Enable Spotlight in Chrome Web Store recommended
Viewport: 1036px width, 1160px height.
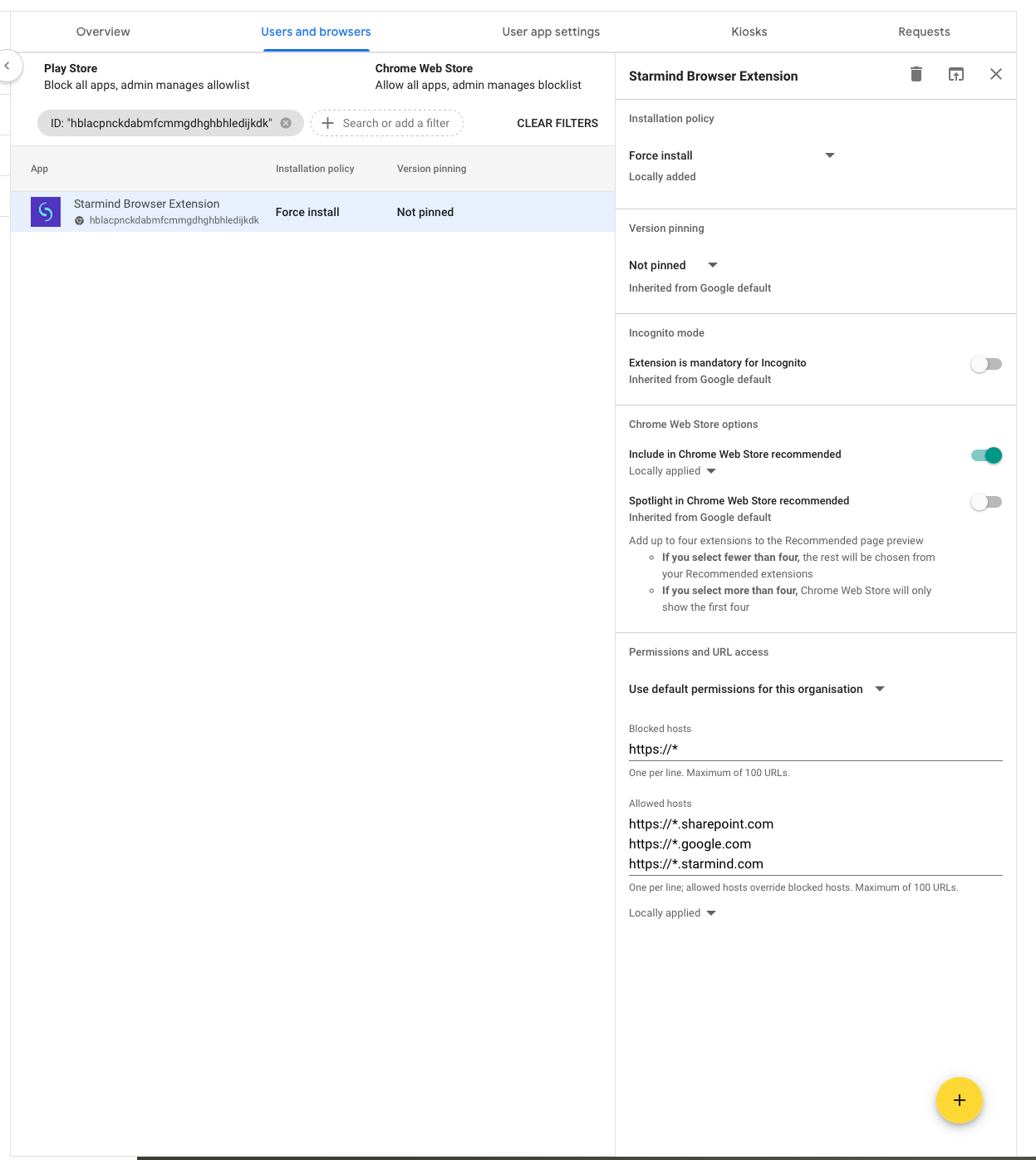(x=986, y=502)
